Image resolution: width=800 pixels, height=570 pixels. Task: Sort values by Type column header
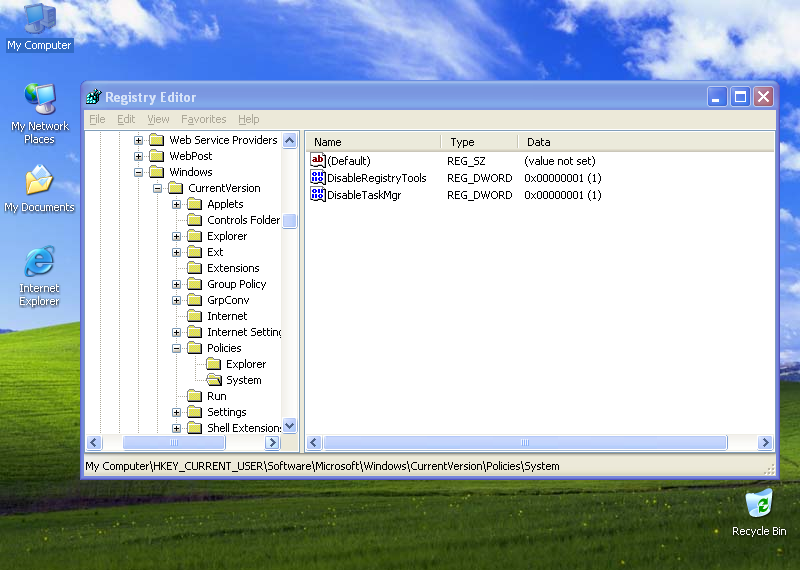pos(479,142)
